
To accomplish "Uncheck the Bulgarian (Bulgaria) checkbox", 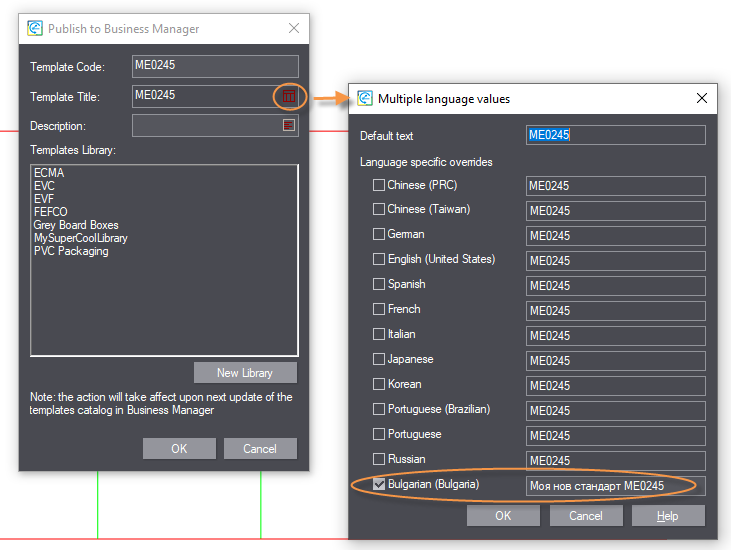I will [x=379, y=485].
